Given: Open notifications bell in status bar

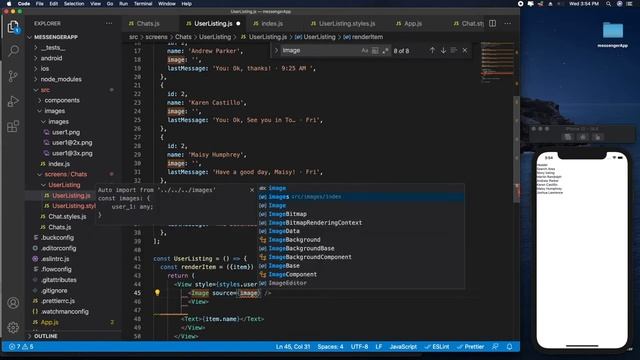Looking at the screenshot, I should pyautogui.click(x=509, y=347).
